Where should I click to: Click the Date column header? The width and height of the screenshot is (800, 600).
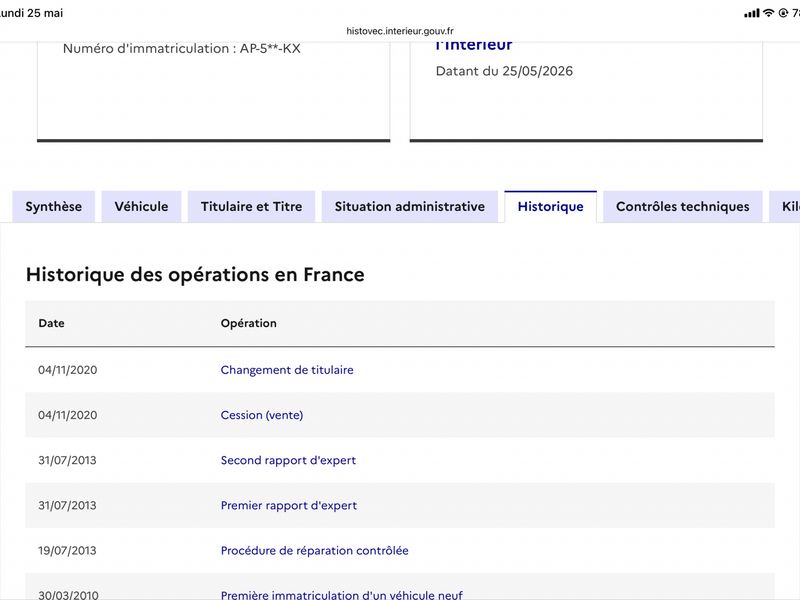(52, 323)
